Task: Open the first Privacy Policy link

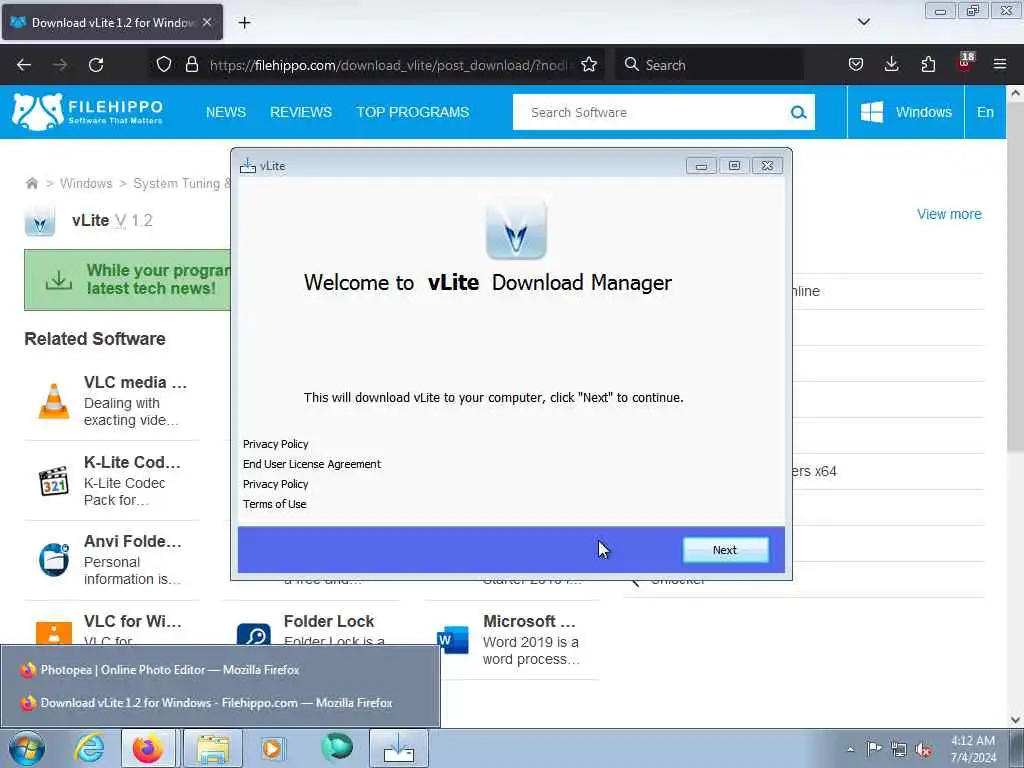Action: [x=276, y=444]
